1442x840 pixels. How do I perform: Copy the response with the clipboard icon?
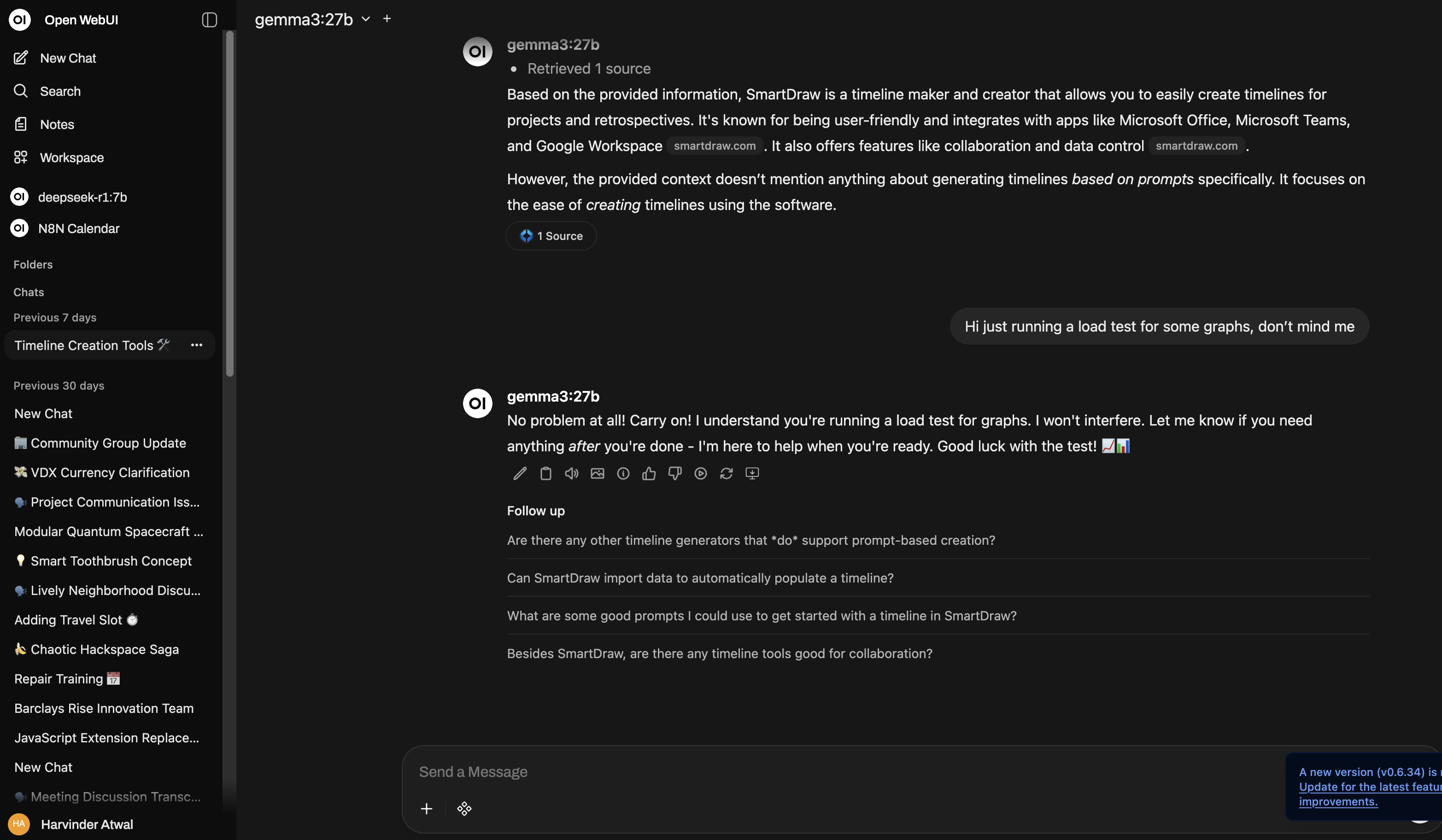pos(545,473)
